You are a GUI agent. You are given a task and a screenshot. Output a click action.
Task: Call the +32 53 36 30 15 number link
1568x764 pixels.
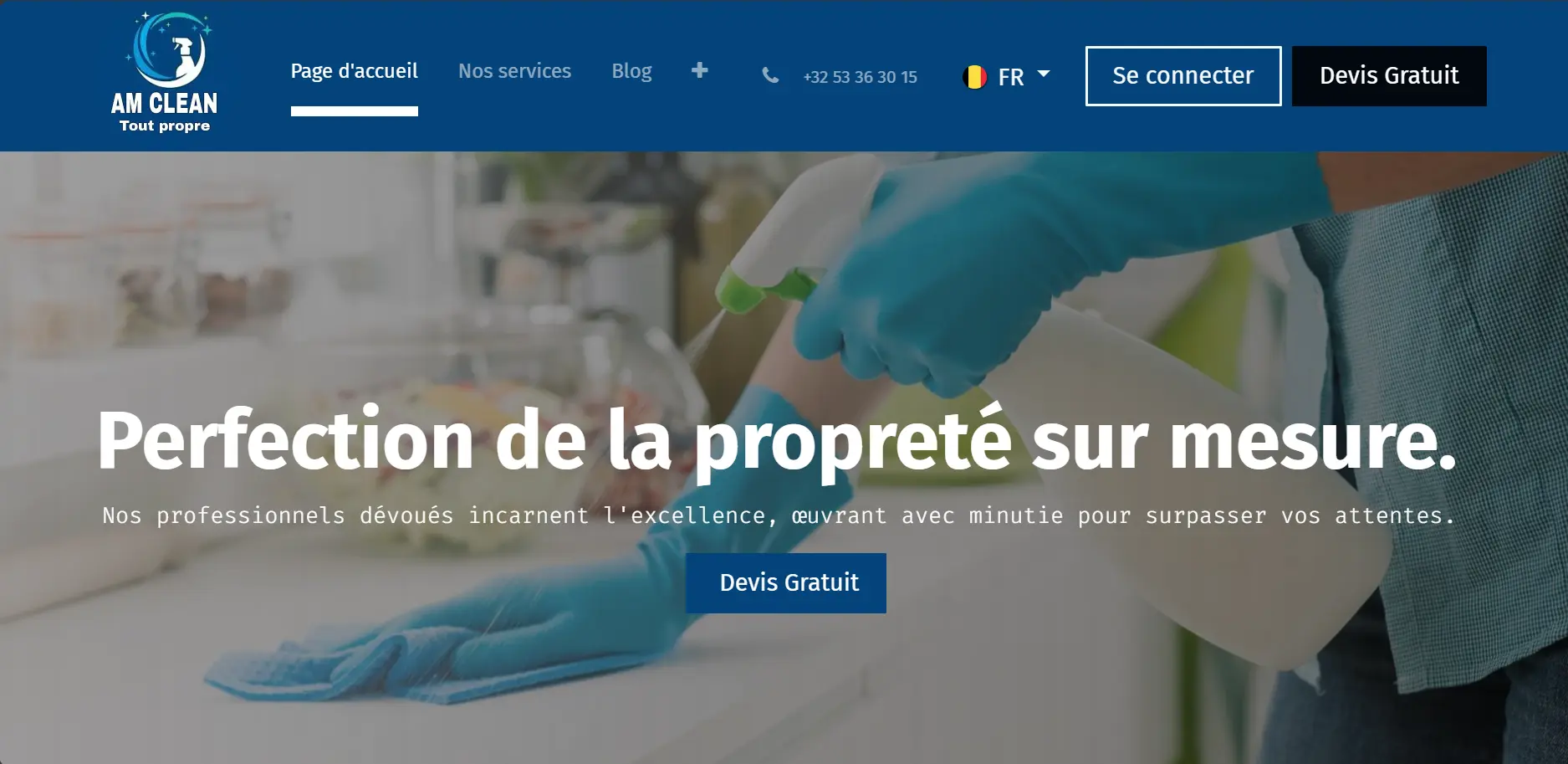[861, 77]
